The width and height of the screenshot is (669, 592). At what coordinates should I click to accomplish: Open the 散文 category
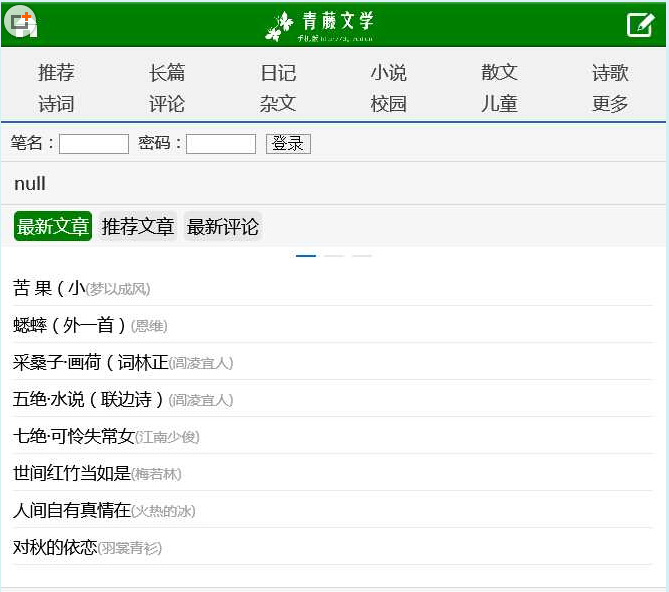tap(499, 72)
